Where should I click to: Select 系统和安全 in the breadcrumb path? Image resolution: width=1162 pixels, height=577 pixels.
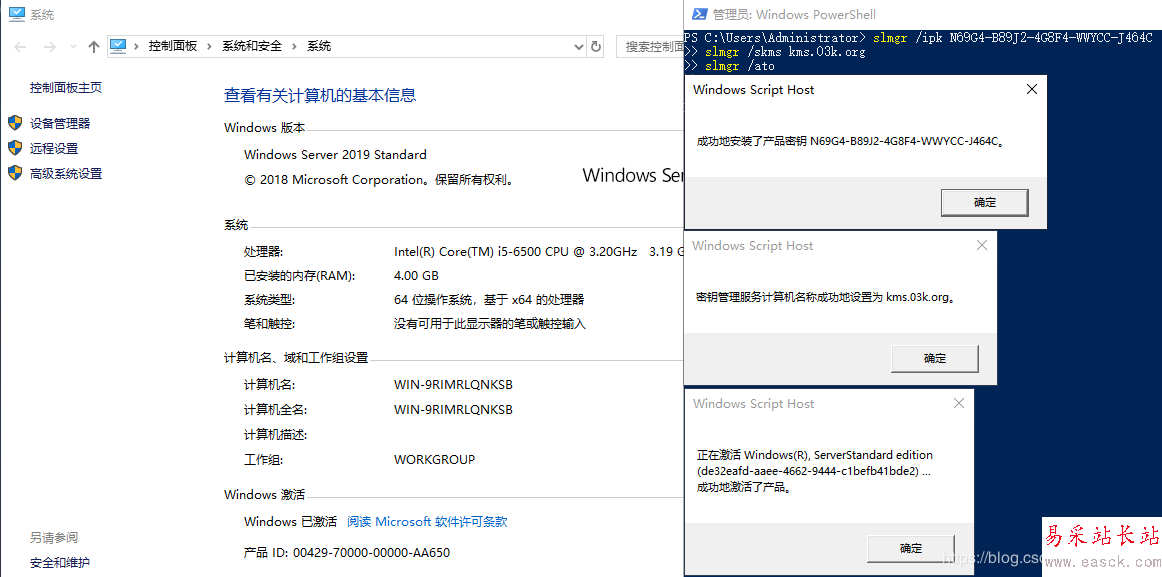[x=252, y=46]
